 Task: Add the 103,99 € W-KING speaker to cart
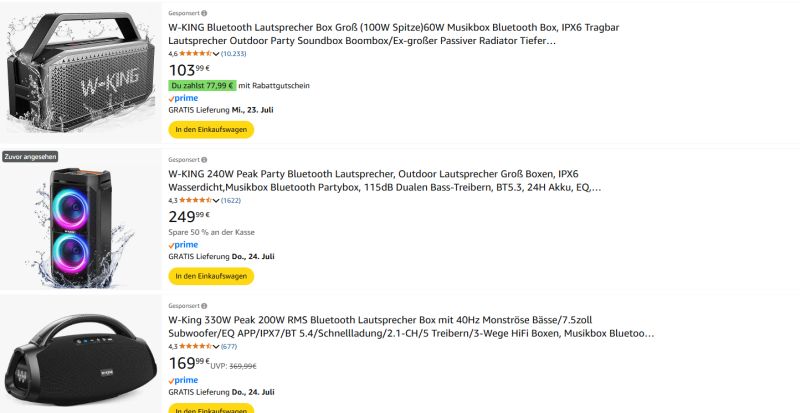[211, 129]
